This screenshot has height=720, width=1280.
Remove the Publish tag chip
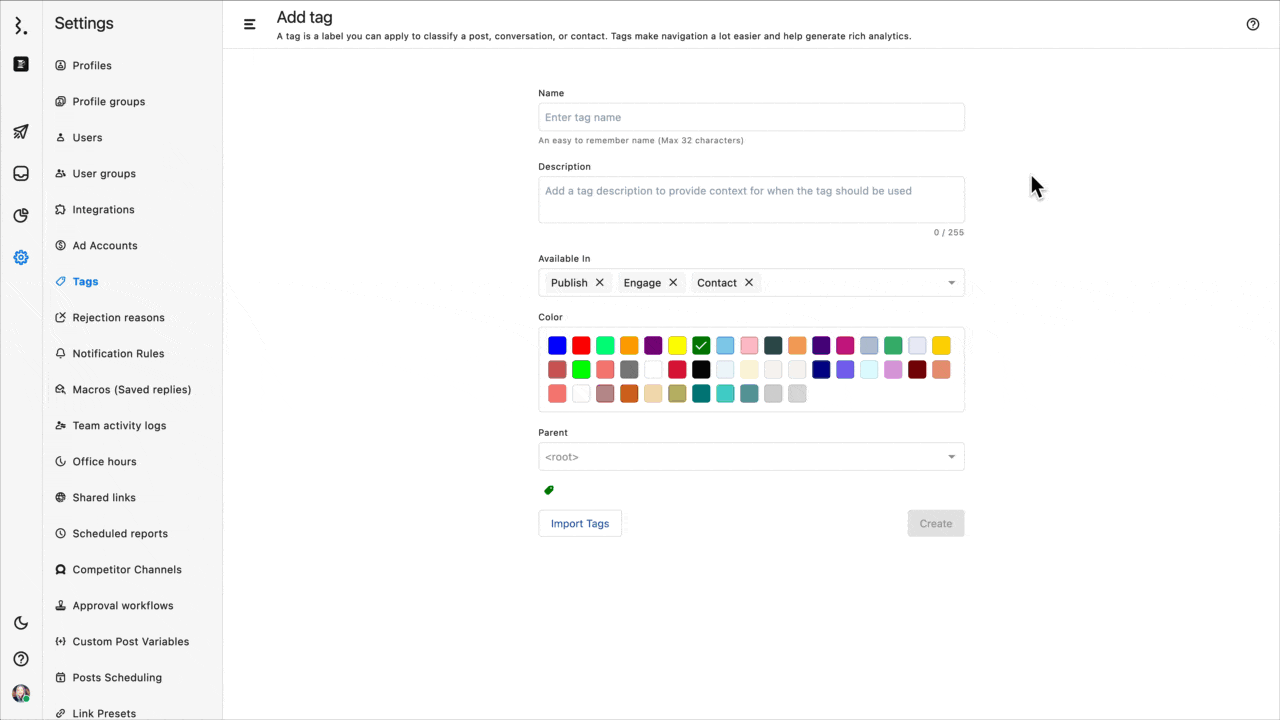[599, 282]
